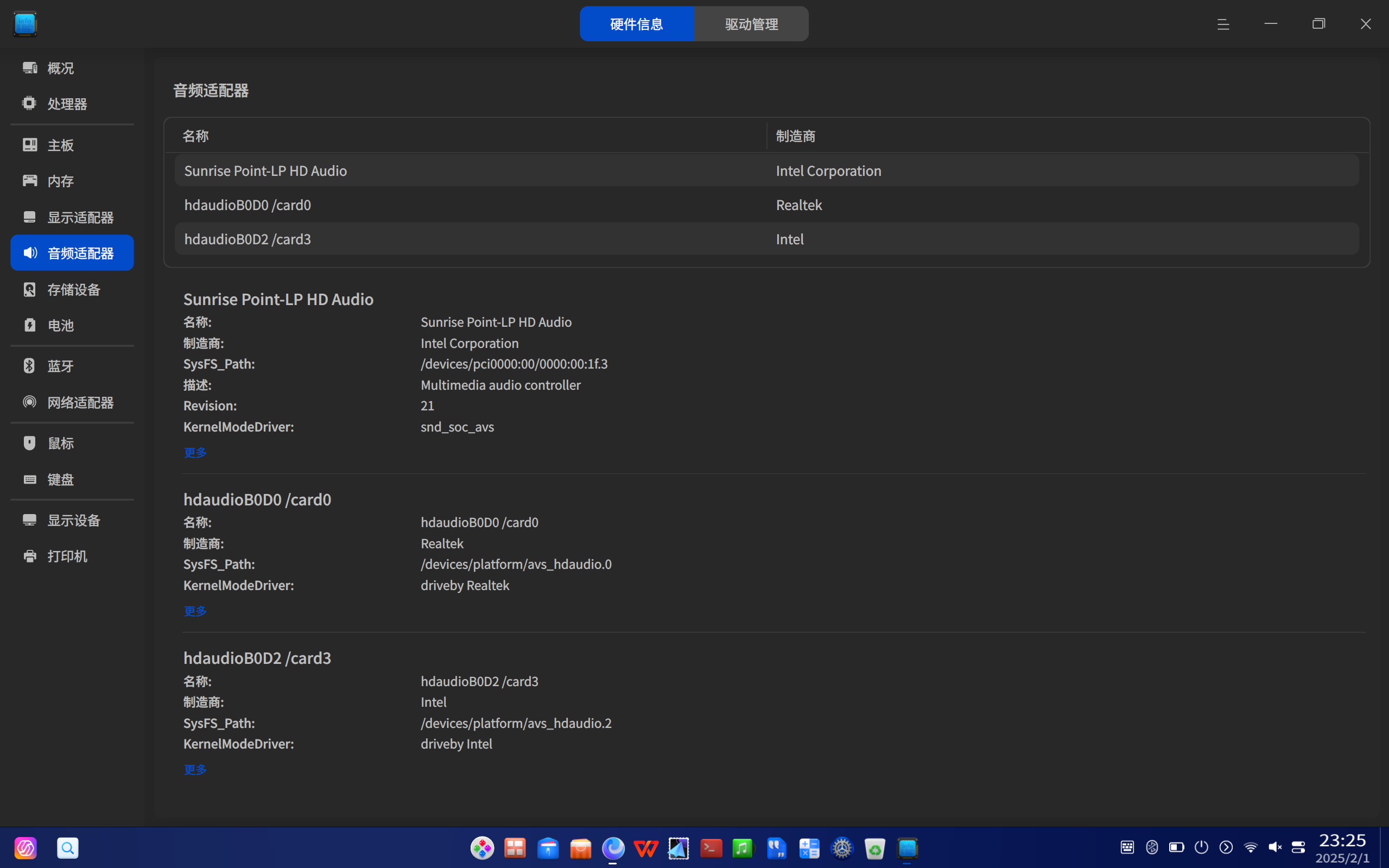Open the 主板 motherboard section

coord(72,145)
